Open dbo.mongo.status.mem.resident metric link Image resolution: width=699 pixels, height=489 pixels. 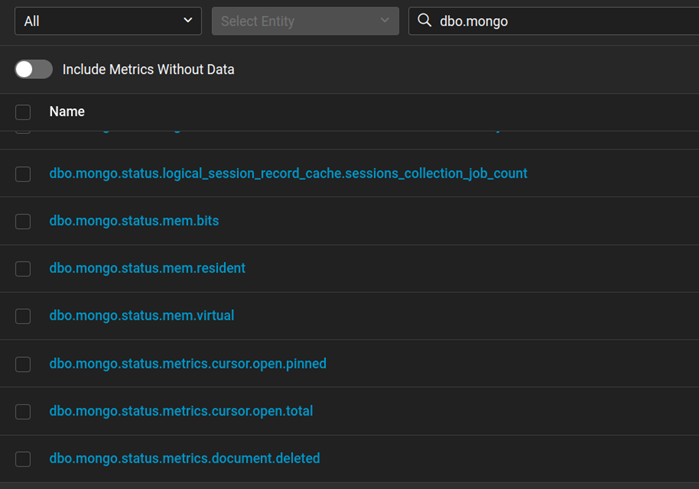tap(147, 268)
